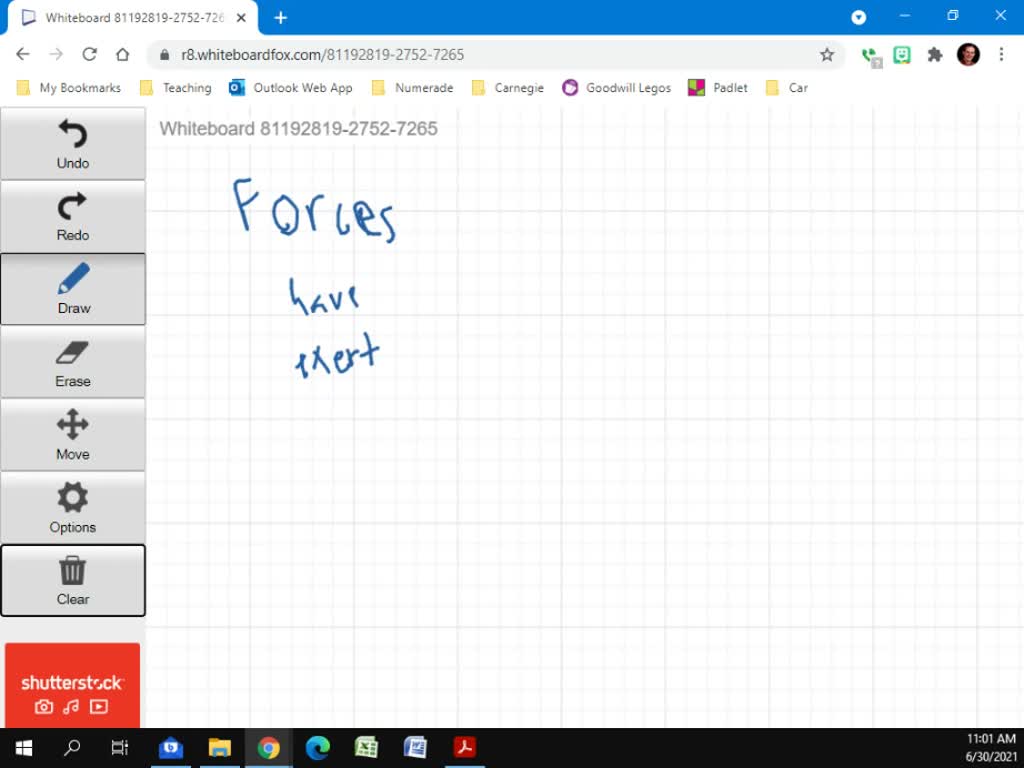
Task: Bookmark this page with star icon
Action: click(827, 55)
